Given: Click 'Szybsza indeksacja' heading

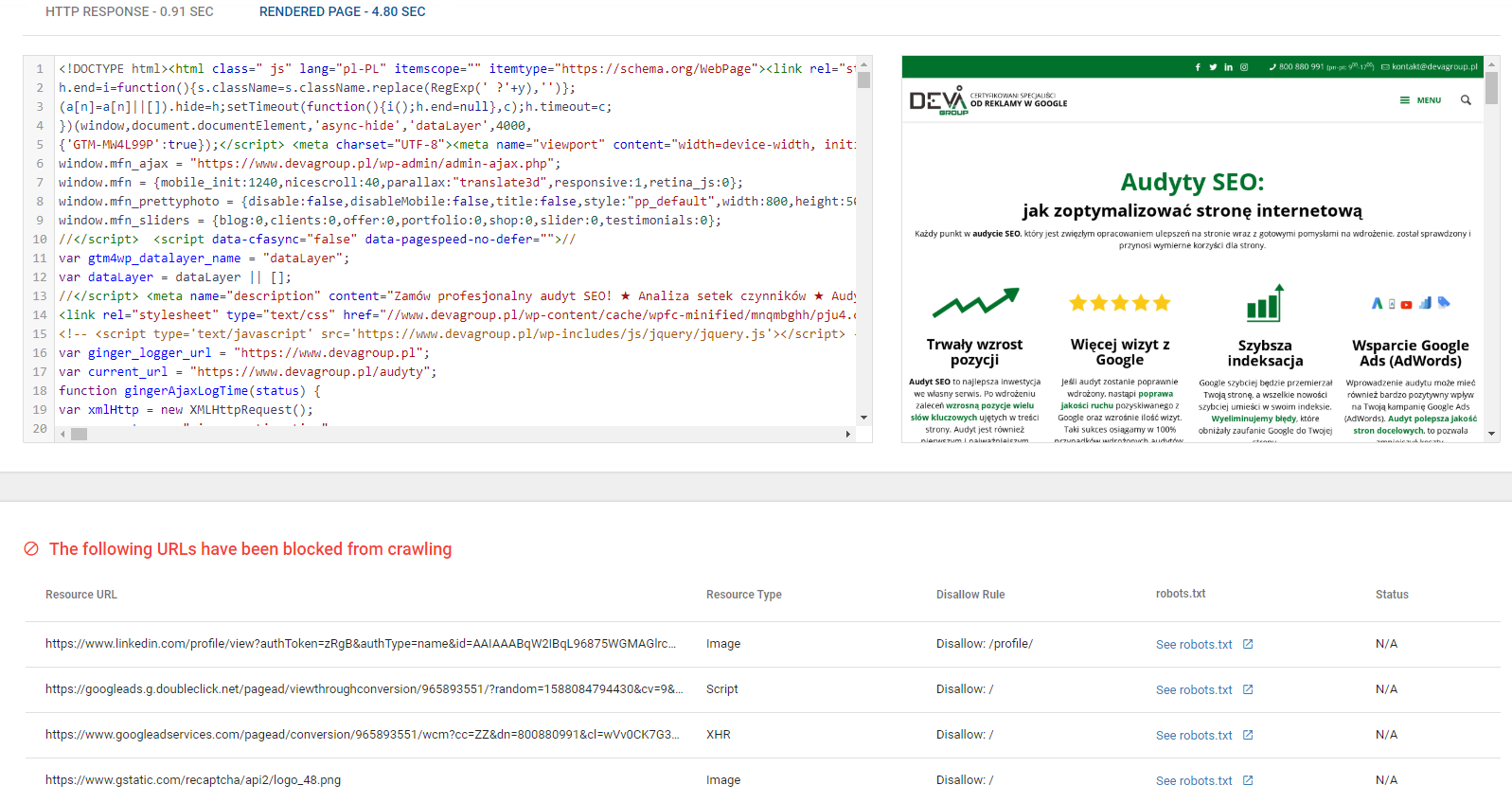Looking at the screenshot, I should click(1265, 353).
